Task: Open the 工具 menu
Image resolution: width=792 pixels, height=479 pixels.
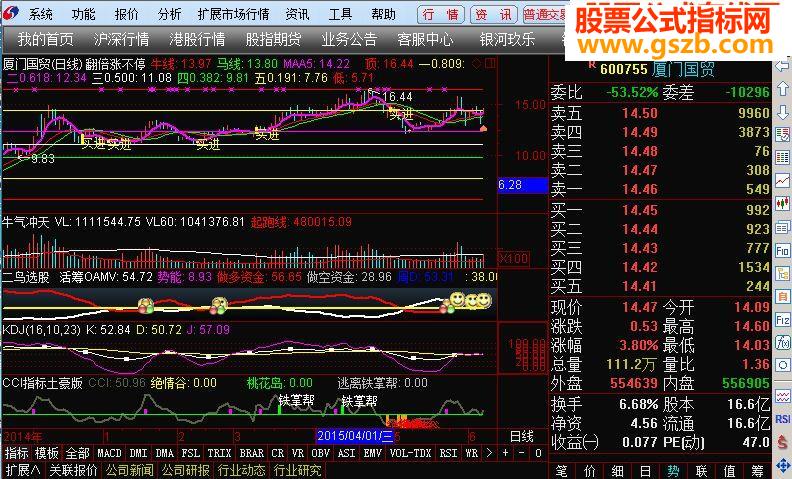Action: pos(340,14)
